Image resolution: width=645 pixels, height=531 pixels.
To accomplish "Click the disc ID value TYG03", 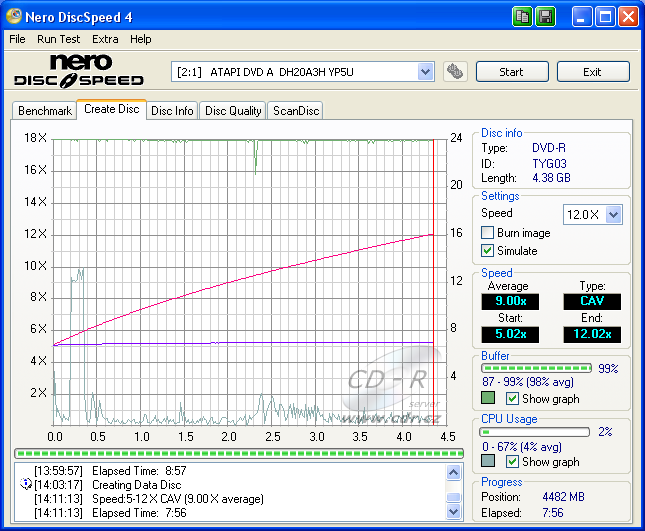I will tap(549, 164).
